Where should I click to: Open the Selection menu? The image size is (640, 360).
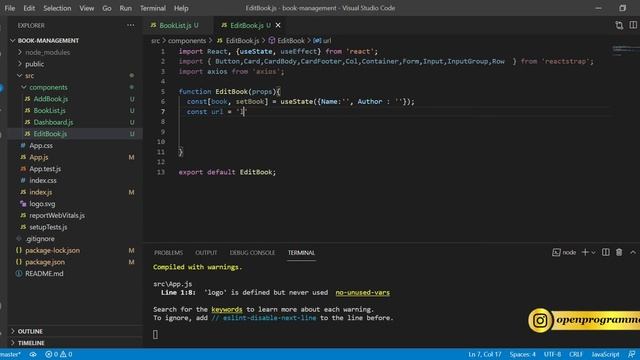coord(57,8)
